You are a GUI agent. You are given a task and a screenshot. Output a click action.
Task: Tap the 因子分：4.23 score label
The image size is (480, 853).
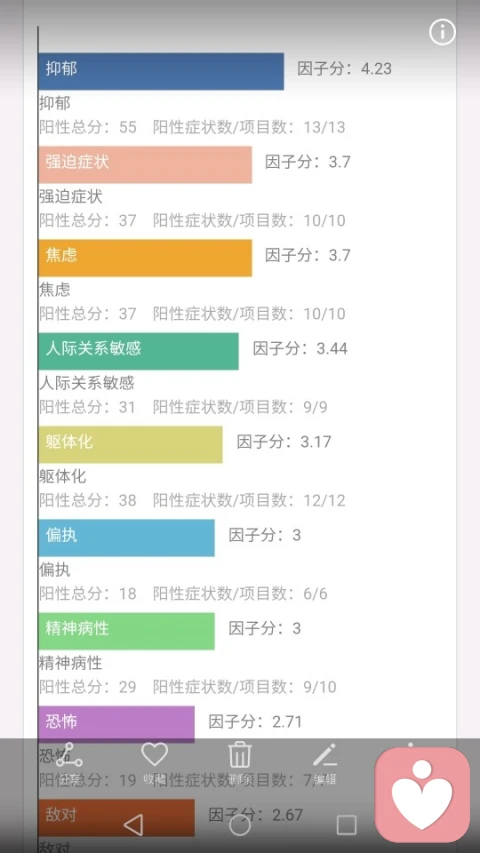344,69
